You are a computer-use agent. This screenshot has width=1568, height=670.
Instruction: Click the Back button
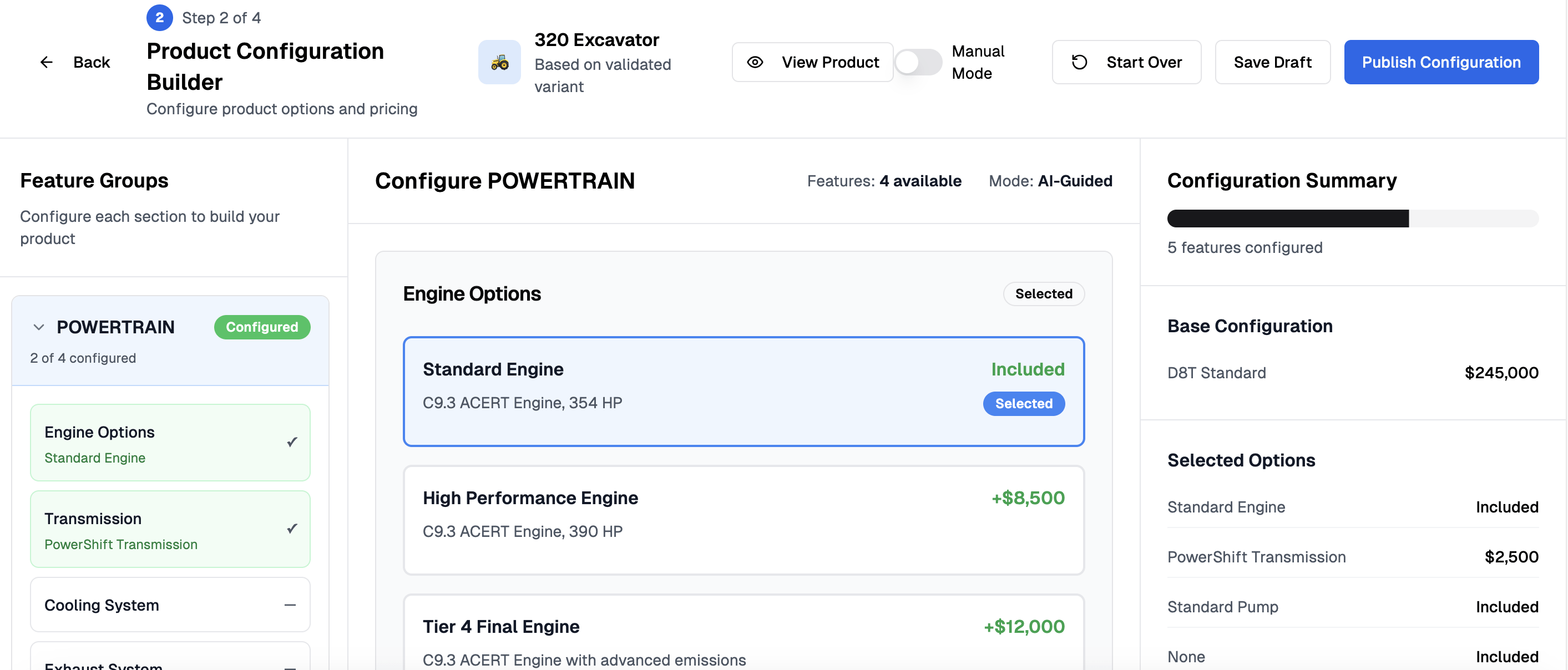pos(75,62)
